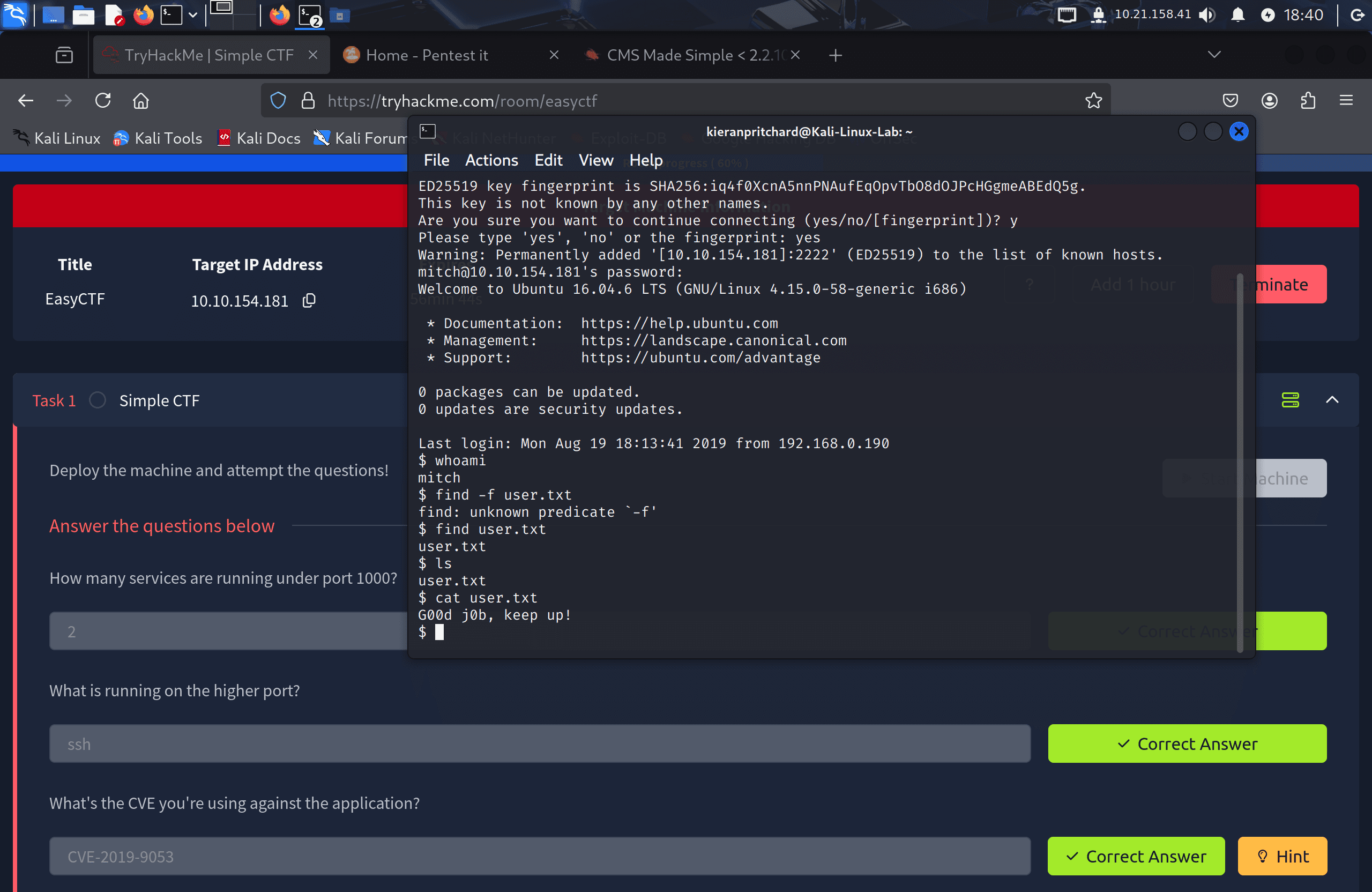
Task: Copy the target IP address 10.10.154.181
Action: (309, 300)
